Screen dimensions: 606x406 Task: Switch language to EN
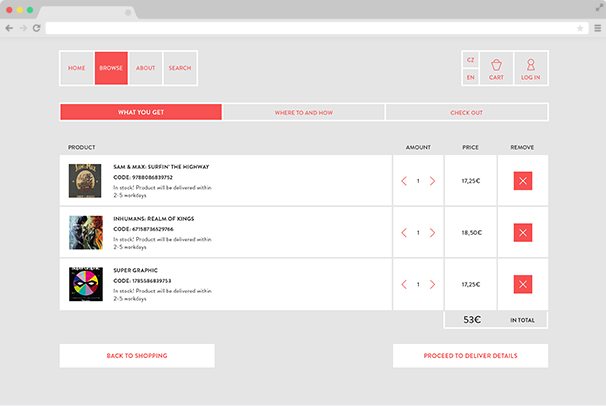pos(471,77)
